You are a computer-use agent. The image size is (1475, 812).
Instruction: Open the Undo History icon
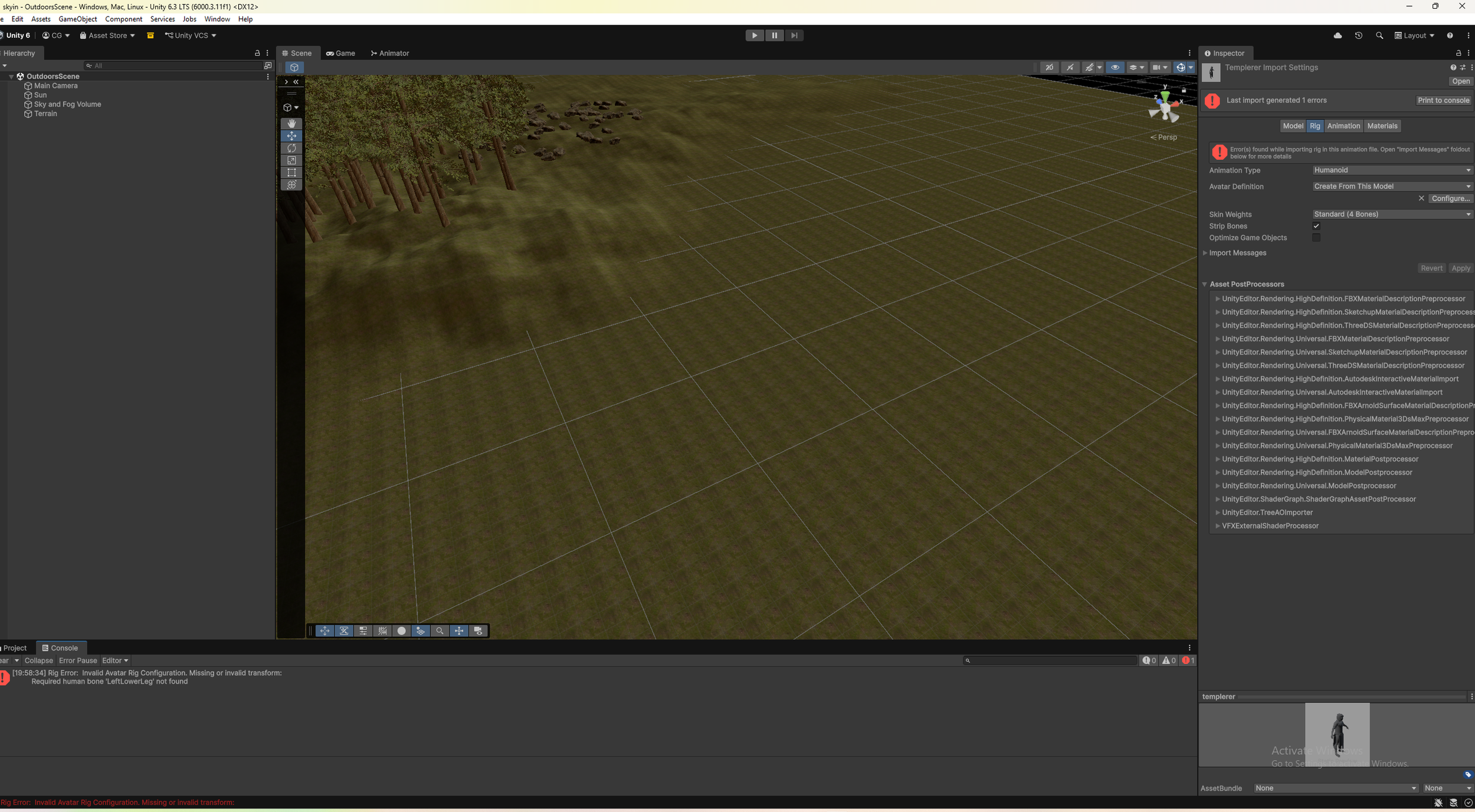pos(1358,35)
